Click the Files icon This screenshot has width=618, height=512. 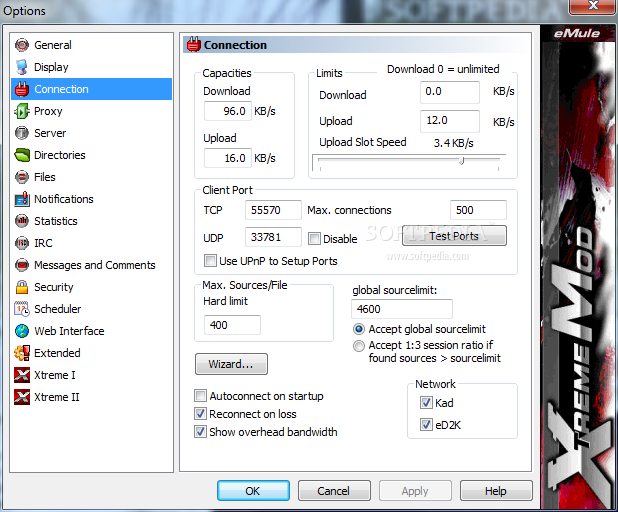pyautogui.click(x=22, y=177)
